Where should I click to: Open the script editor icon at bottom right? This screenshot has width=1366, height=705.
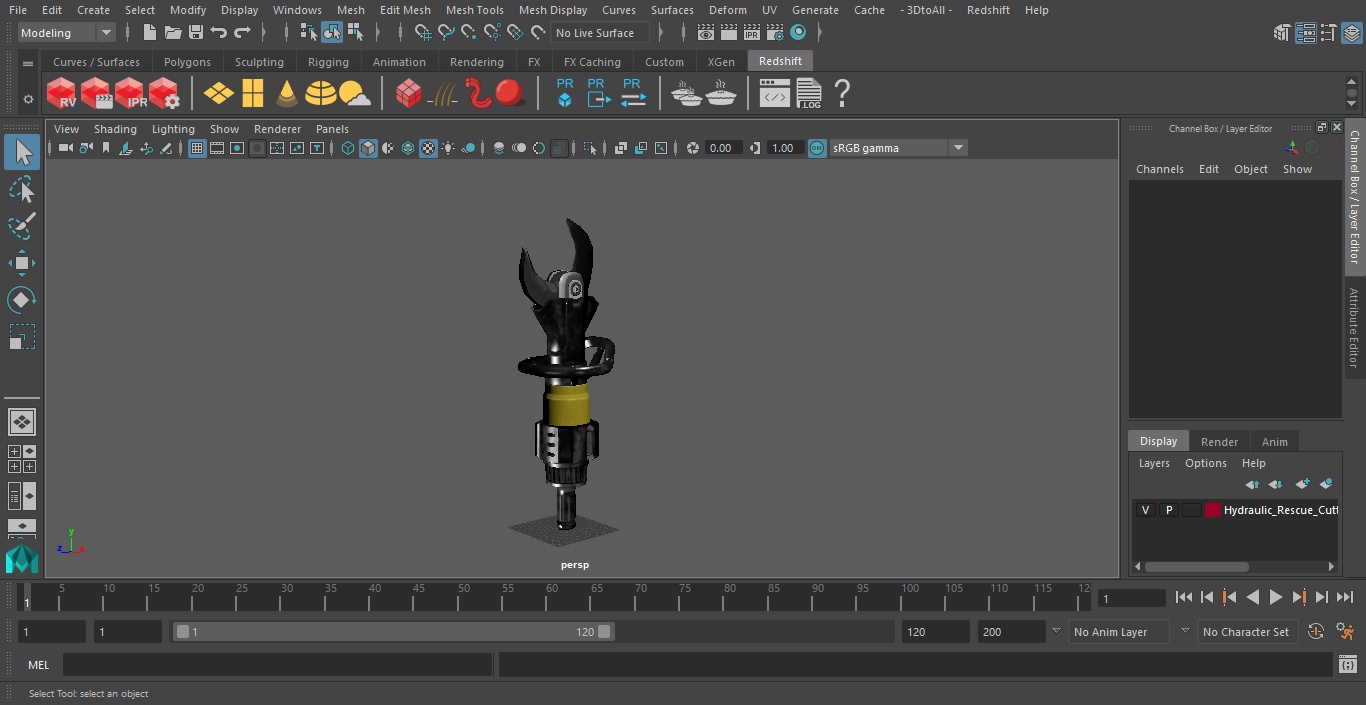pos(1347,665)
